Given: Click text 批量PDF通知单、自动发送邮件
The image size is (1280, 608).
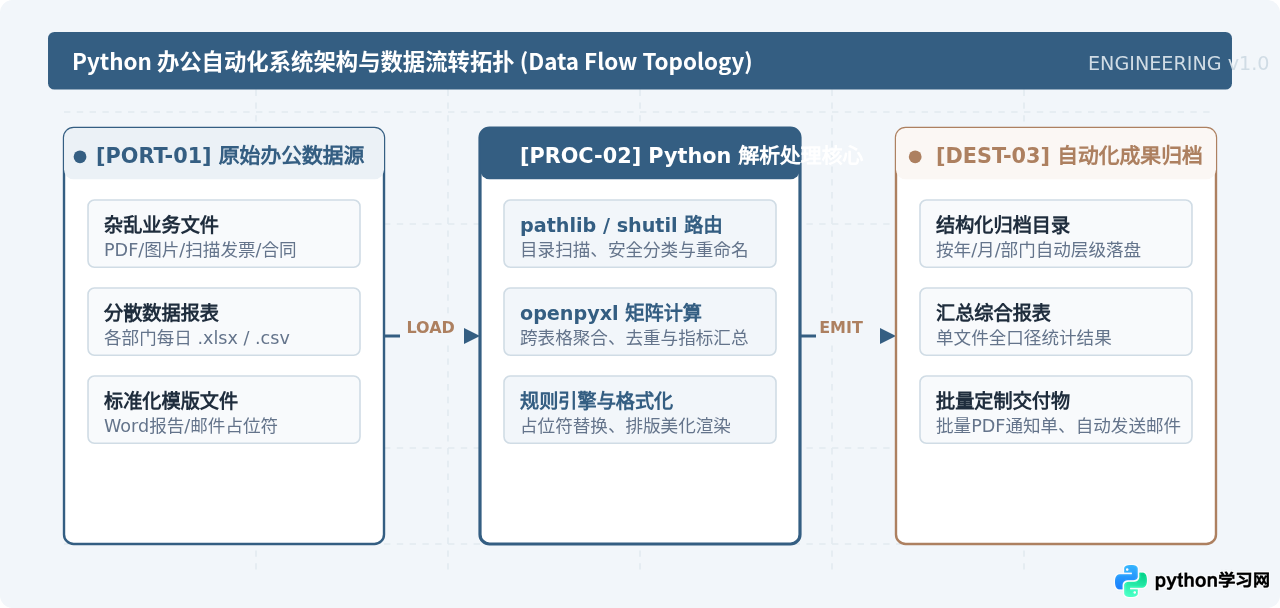Looking at the screenshot, I should (1058, 426).
